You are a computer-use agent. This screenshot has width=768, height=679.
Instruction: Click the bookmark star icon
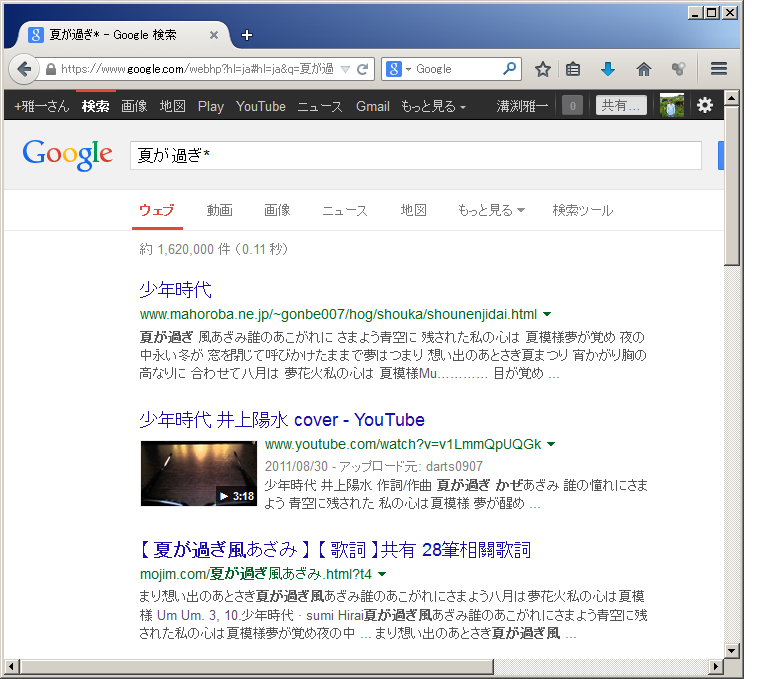coord(543,69)
